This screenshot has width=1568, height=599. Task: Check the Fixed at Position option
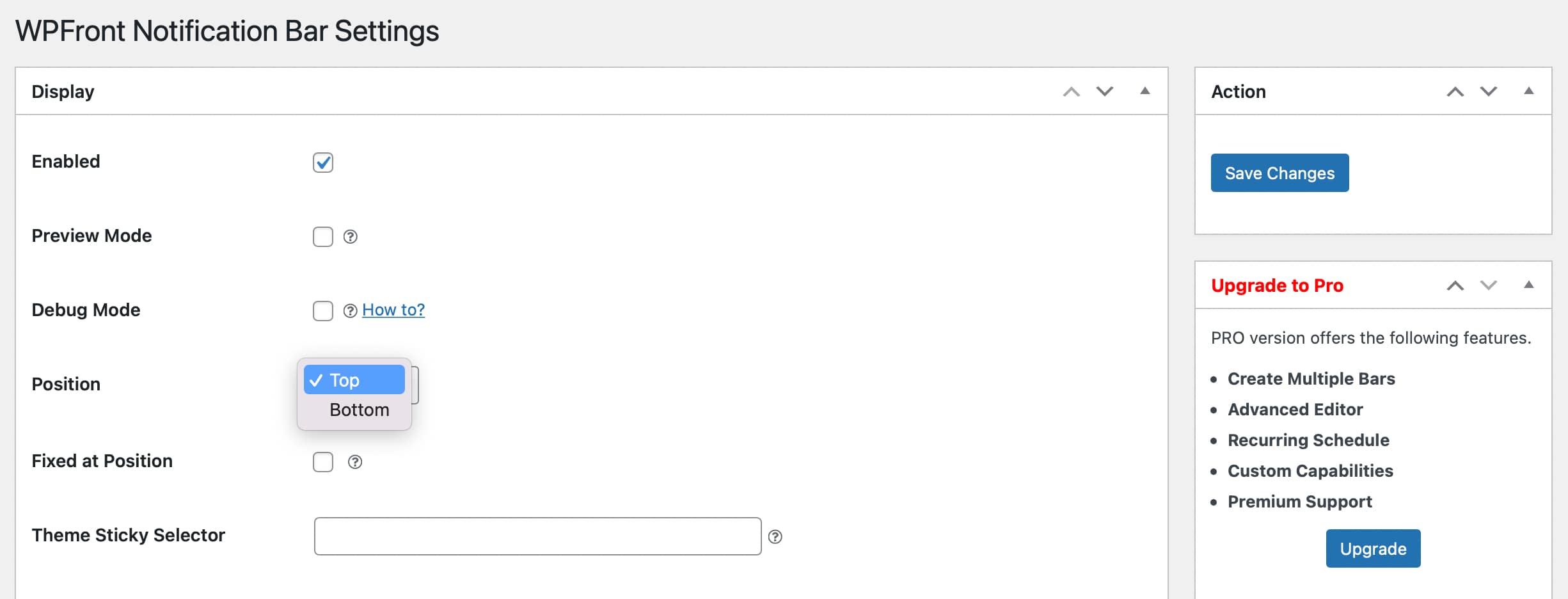point(323,461)
